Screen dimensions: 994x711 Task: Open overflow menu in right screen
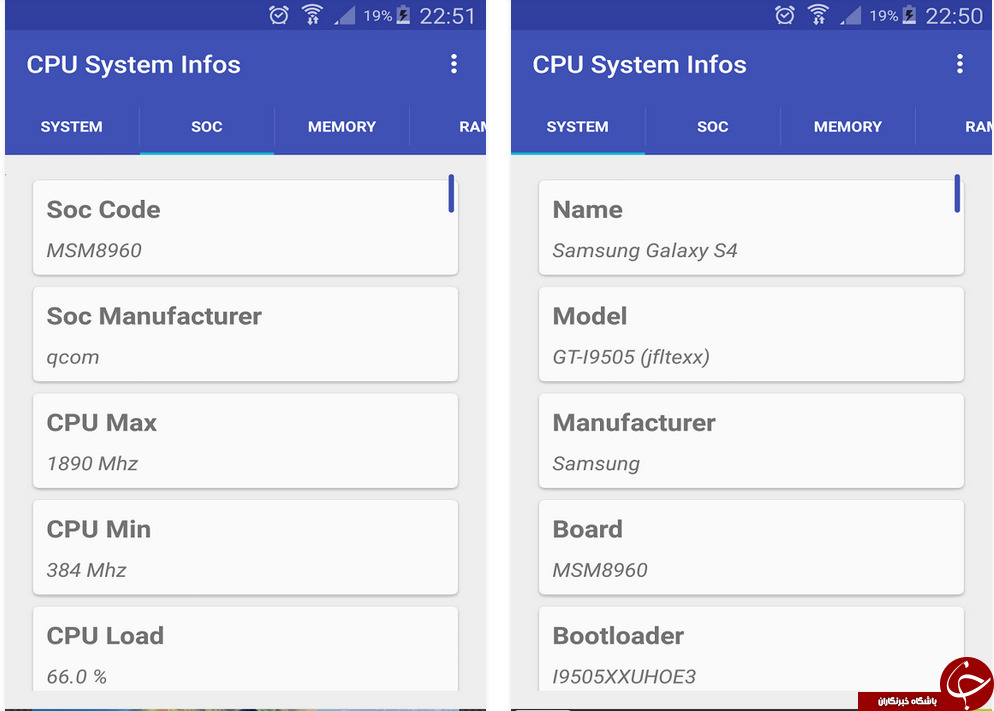(x=960, y=64)
